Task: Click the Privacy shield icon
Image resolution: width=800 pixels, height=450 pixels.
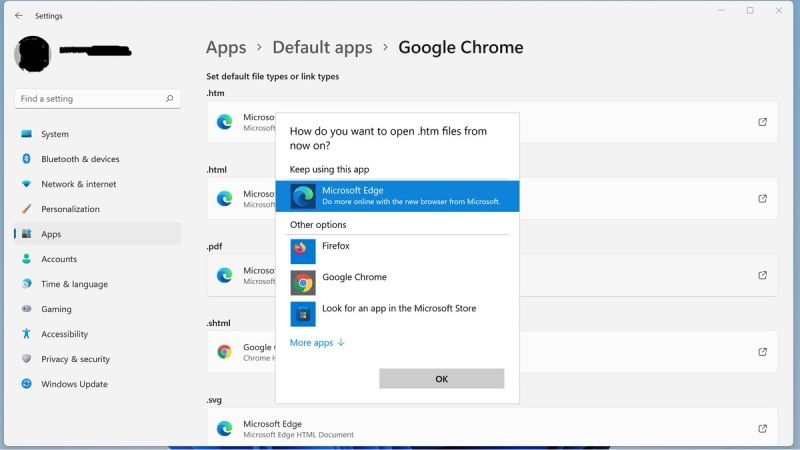Action: (27, 359)
